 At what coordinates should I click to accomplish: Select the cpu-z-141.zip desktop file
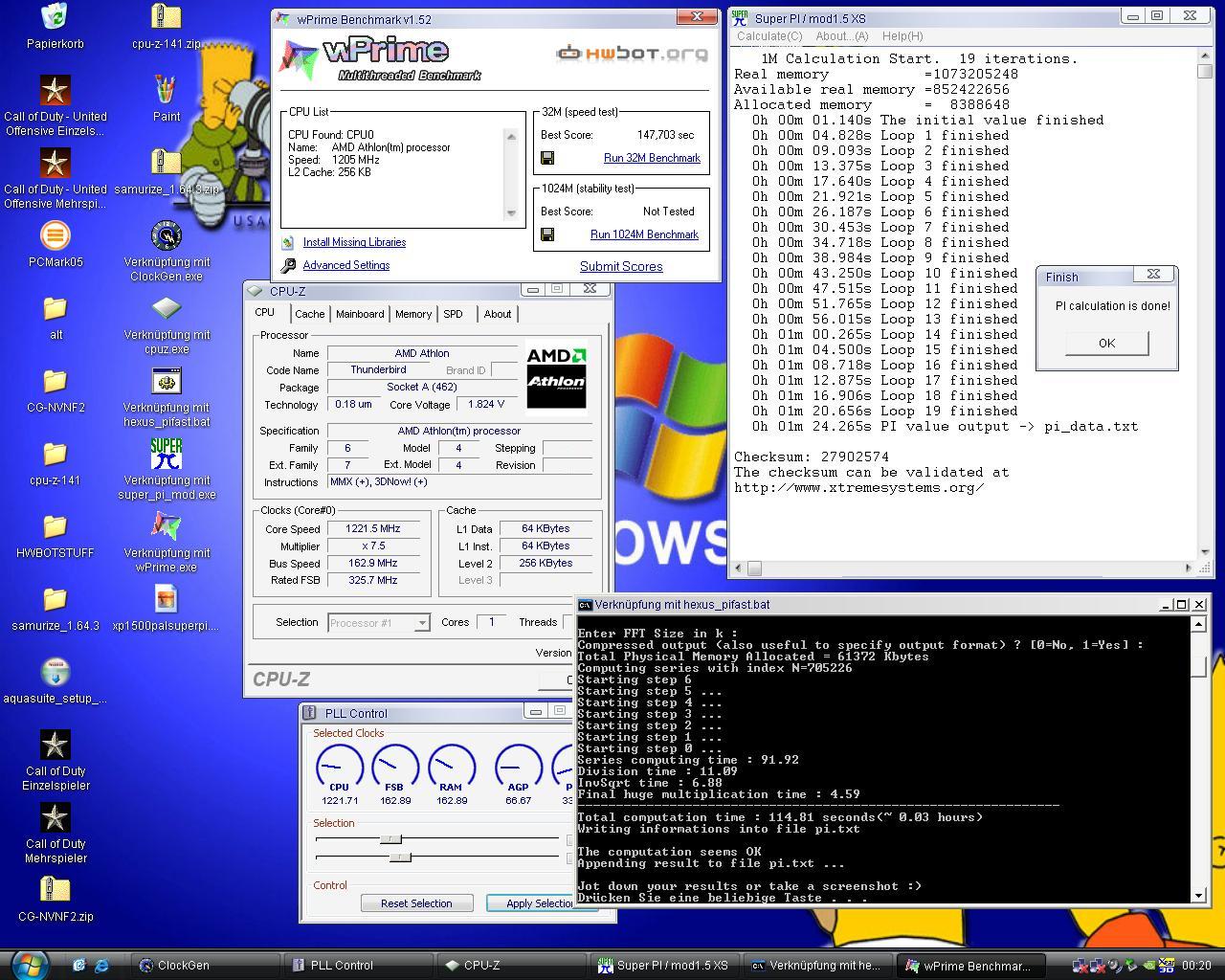pos(167,16)
